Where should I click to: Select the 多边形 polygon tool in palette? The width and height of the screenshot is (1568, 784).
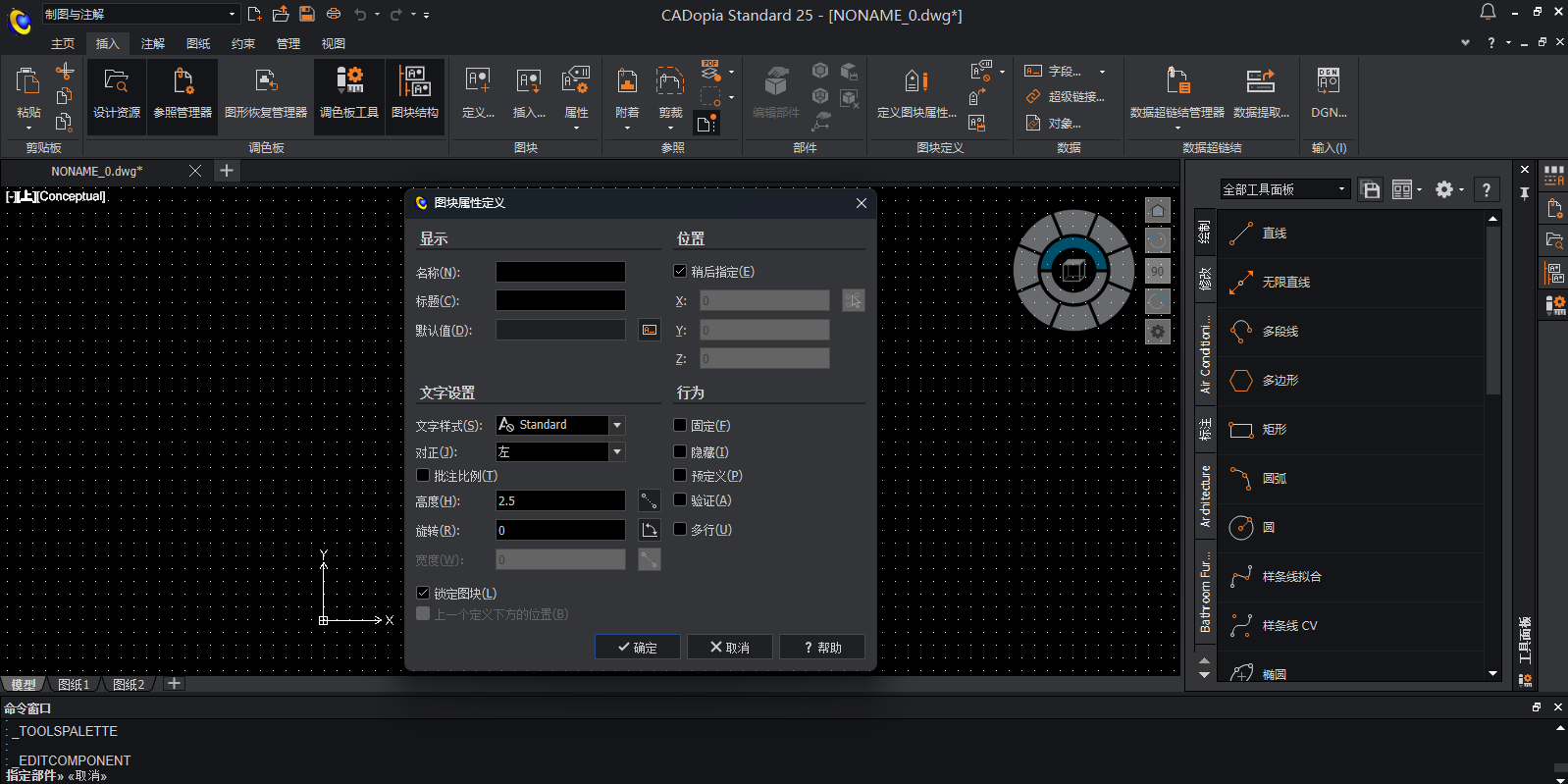point(1280,381)
